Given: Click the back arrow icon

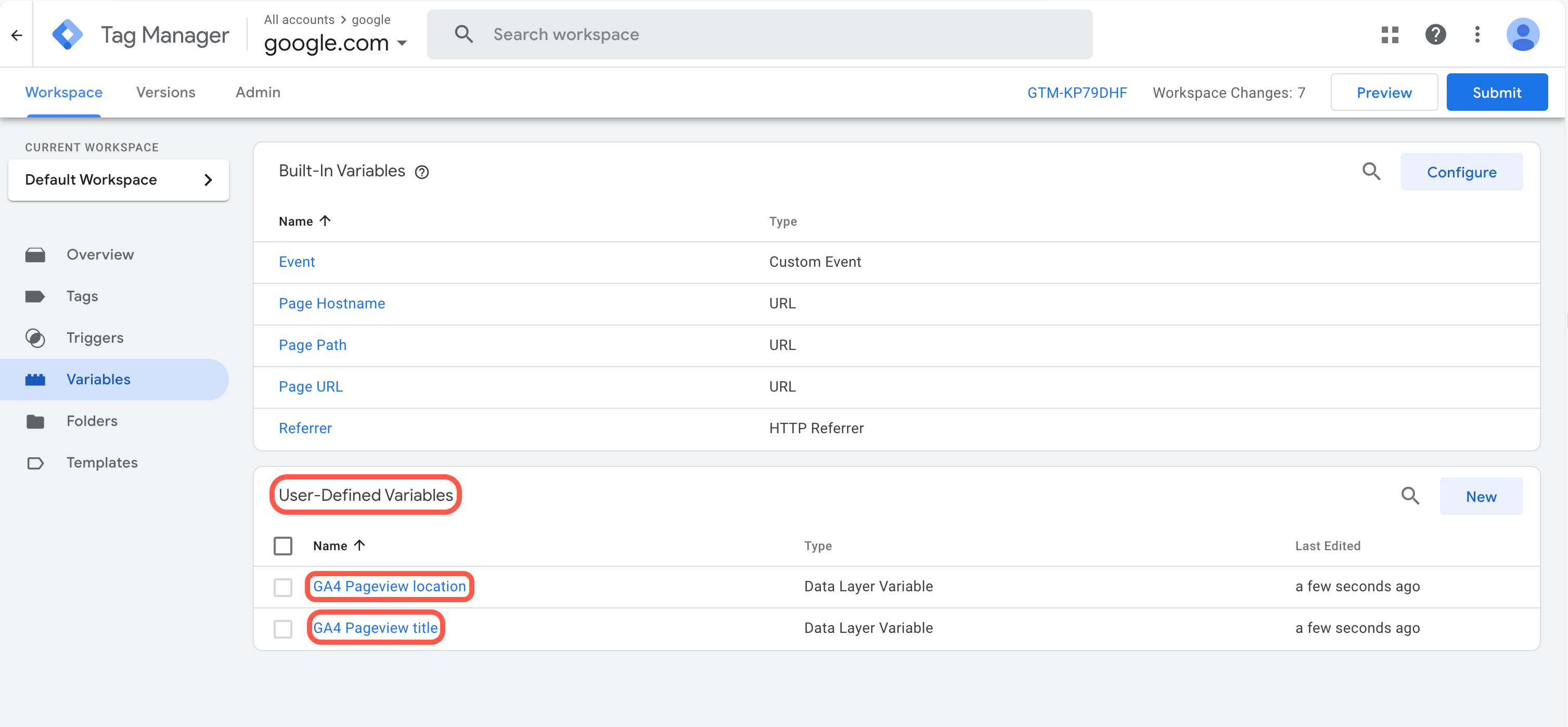Looking at the screenshot, I should click(17, 35).
